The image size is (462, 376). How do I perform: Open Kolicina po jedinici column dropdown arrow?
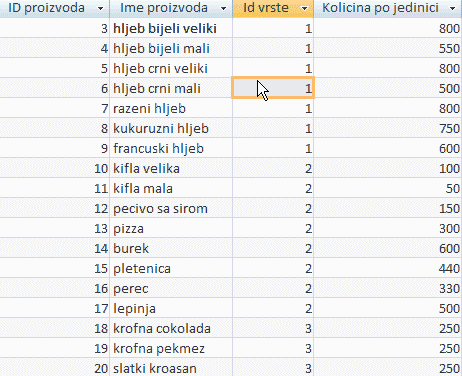(x=452, y=8)
